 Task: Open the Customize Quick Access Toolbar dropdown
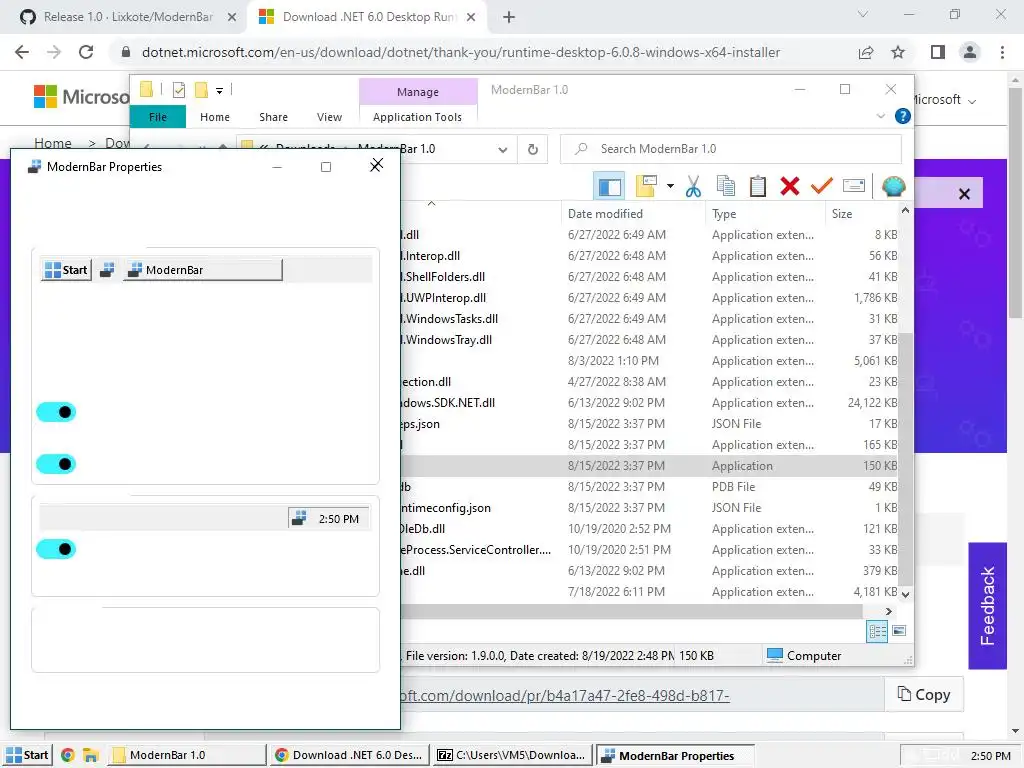pos(219,91)
